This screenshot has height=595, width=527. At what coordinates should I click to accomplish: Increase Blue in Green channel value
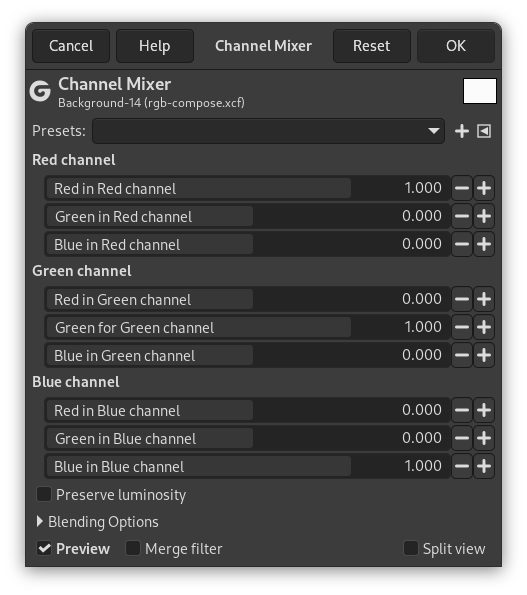point(484,355)
